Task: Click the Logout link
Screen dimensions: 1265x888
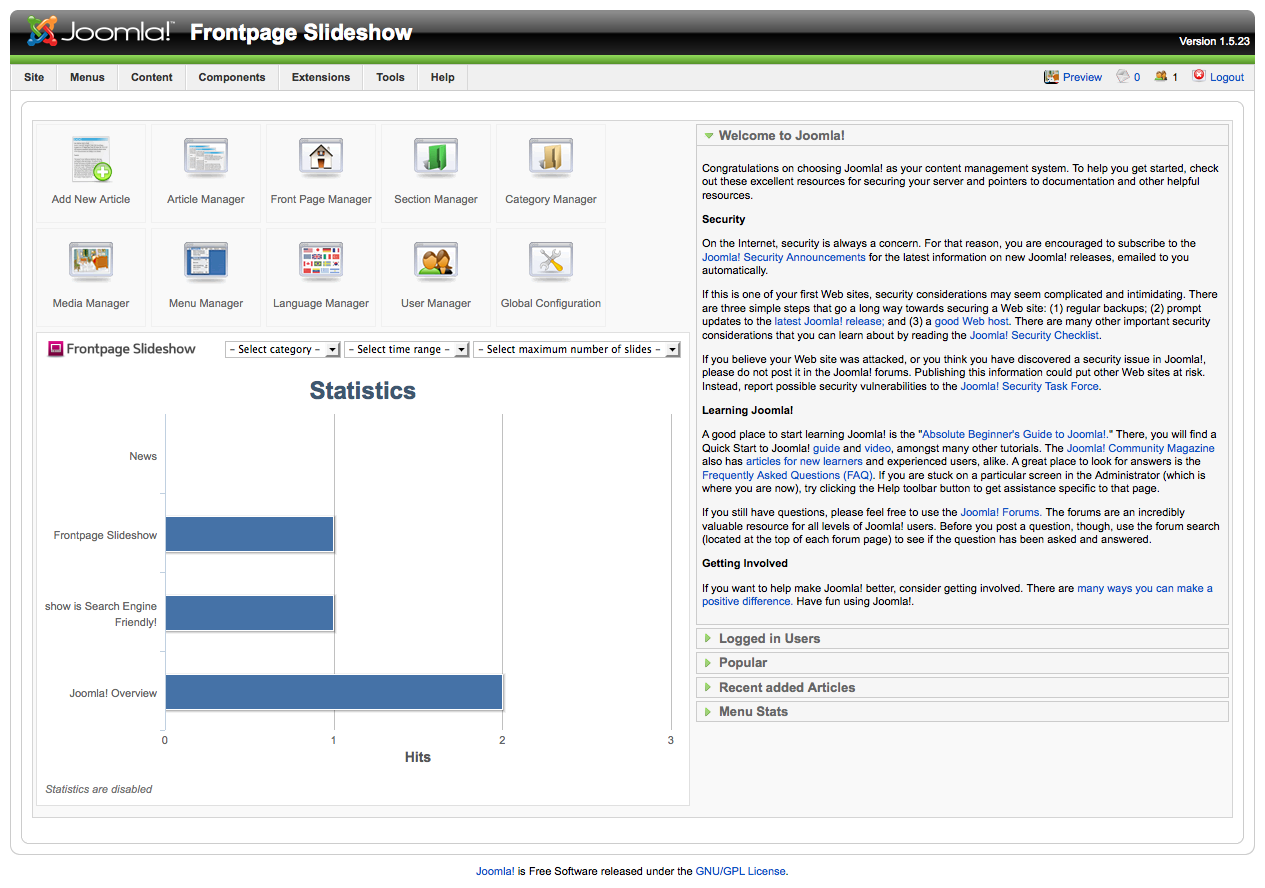Action: point(1227,77)
